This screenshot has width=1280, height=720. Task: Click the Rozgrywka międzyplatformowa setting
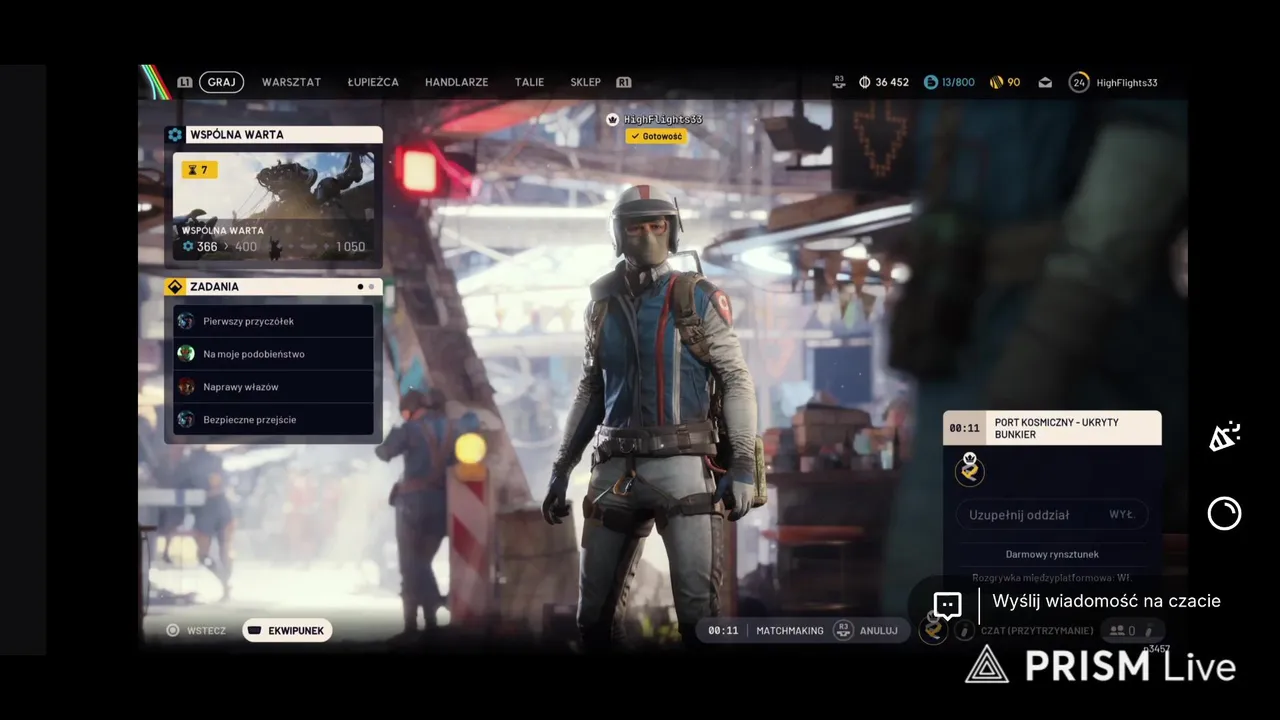(1052, 577)
